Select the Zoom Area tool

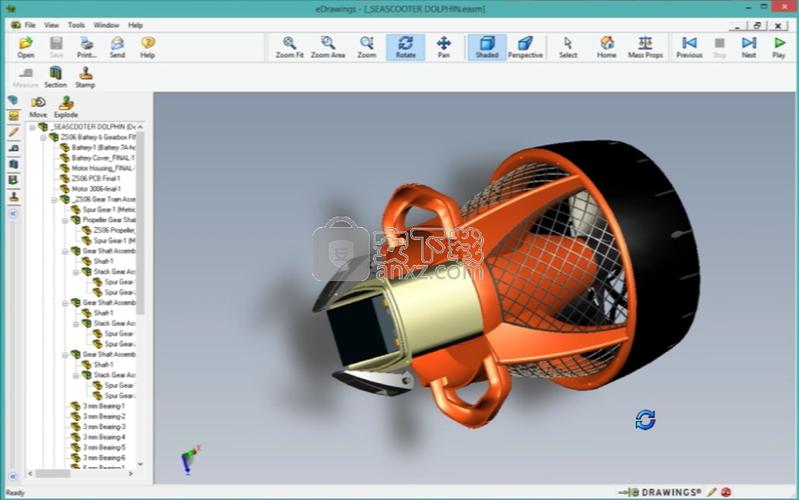pos(328,46)
